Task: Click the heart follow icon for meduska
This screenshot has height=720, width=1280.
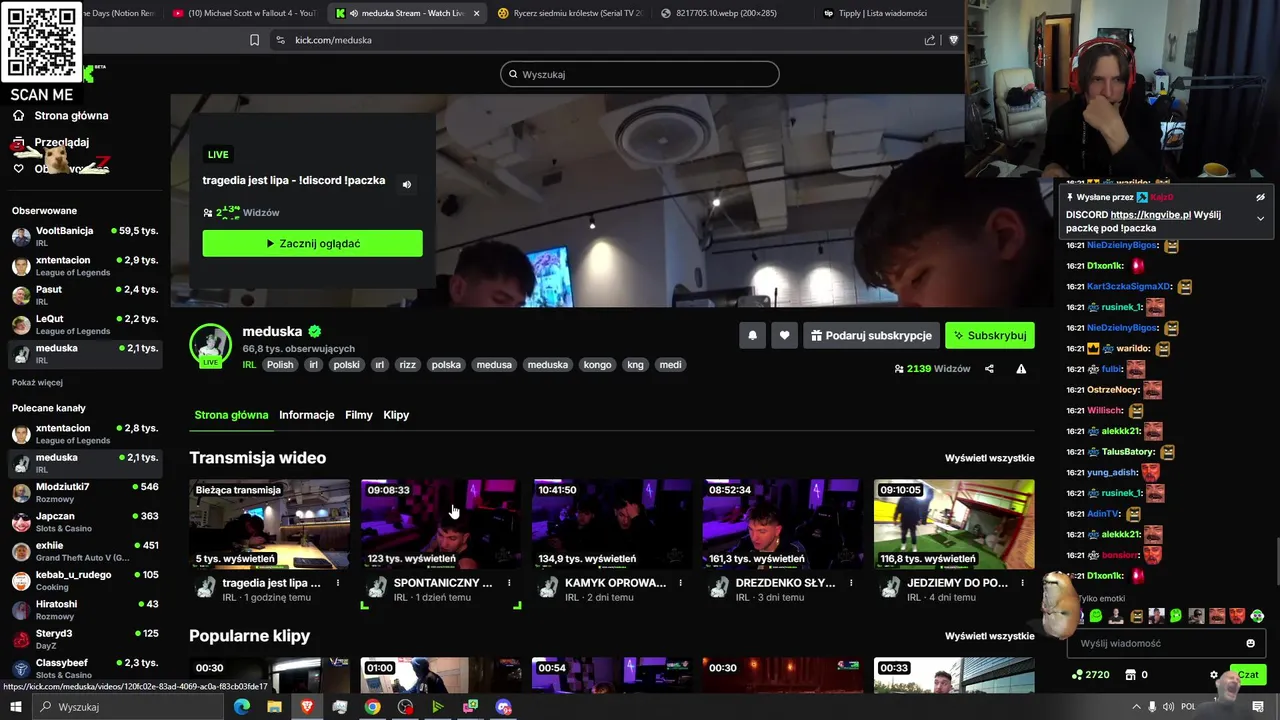Action: [x=785, y=336]
